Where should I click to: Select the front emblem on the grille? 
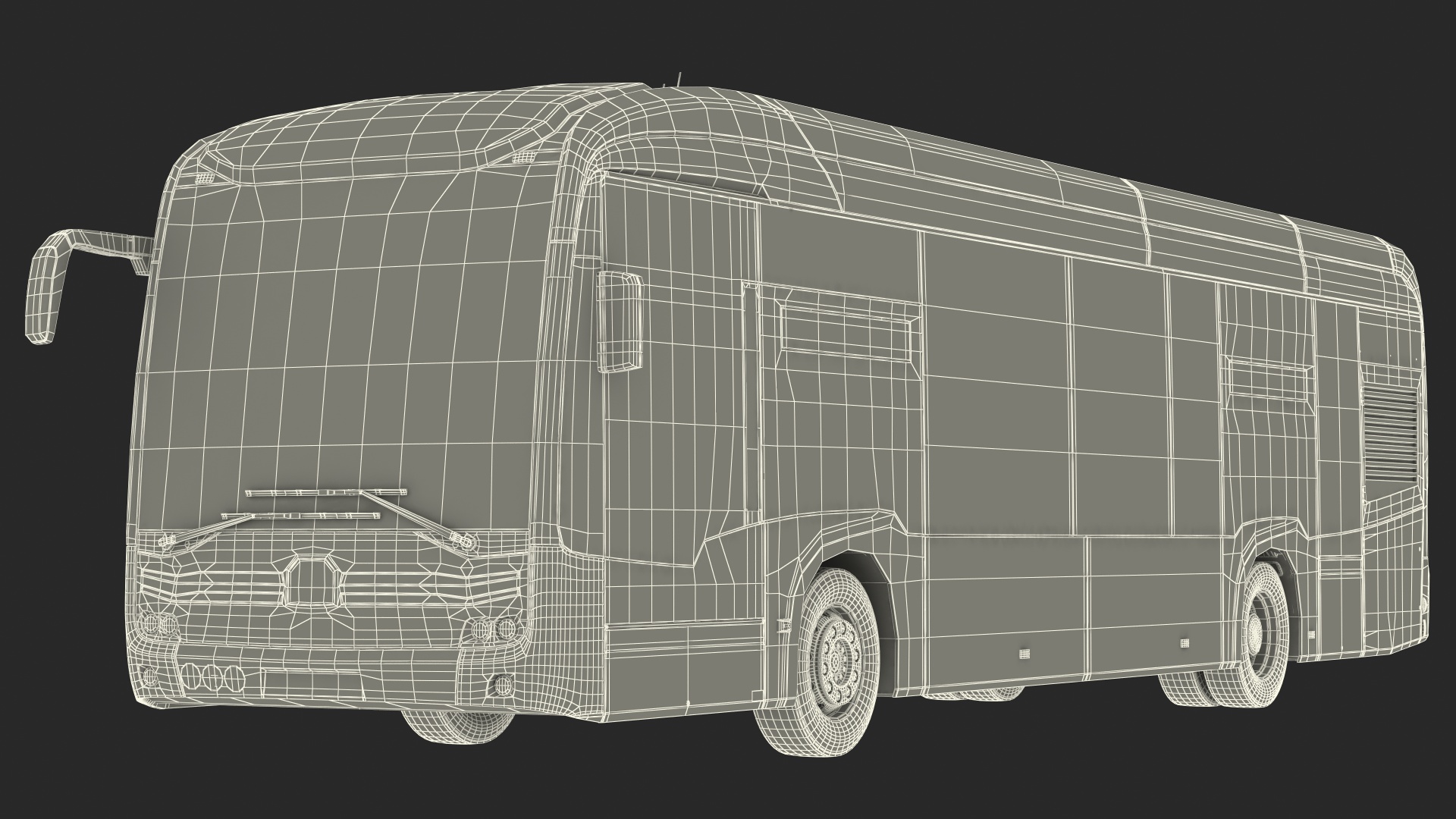312,579
